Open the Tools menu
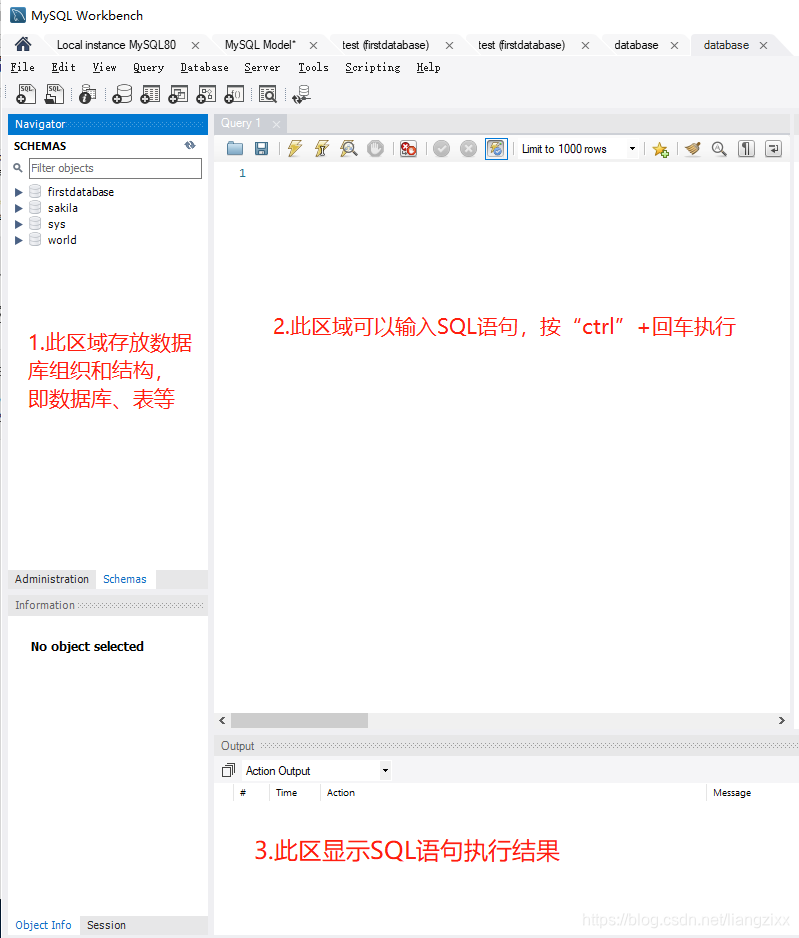Image resolution: width=799 pixels, height=938 pixels. (x=313, y=68)
